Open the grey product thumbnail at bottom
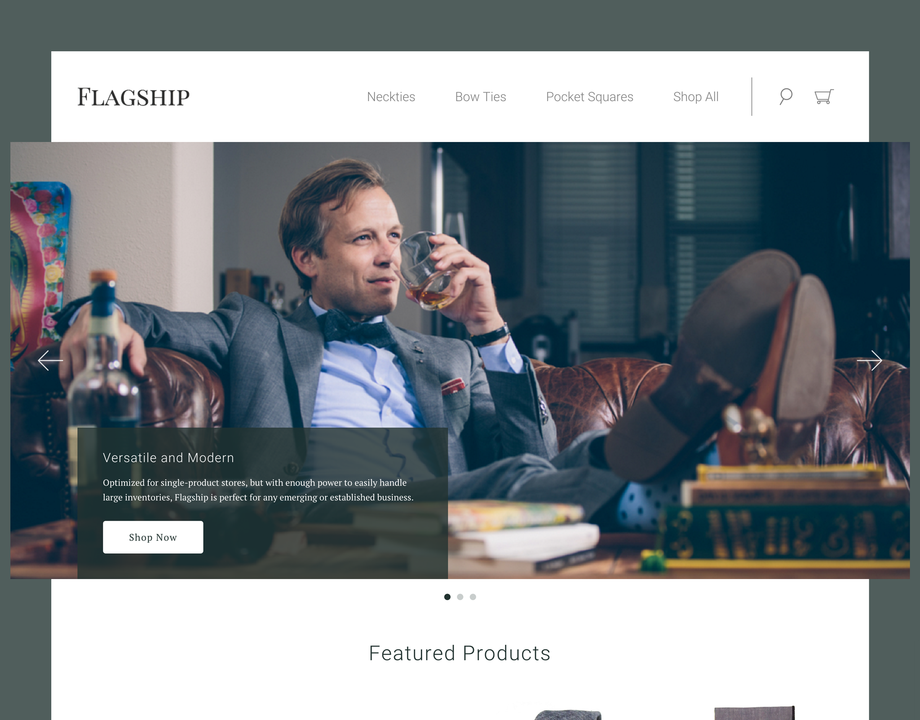920x720 pixels. coord(568,715)
